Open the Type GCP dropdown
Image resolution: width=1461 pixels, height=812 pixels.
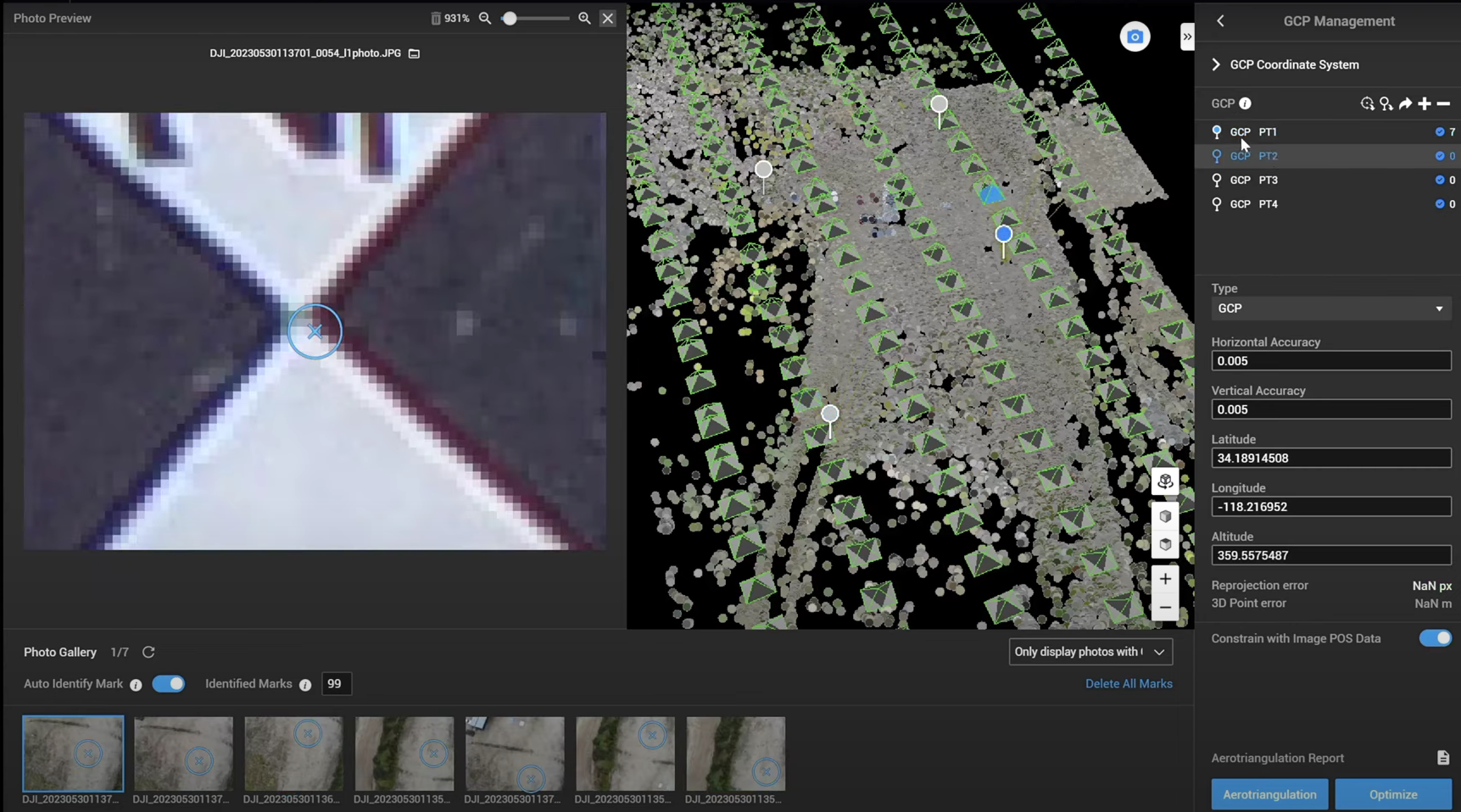pyautogui.click(x=1330, y=309)
